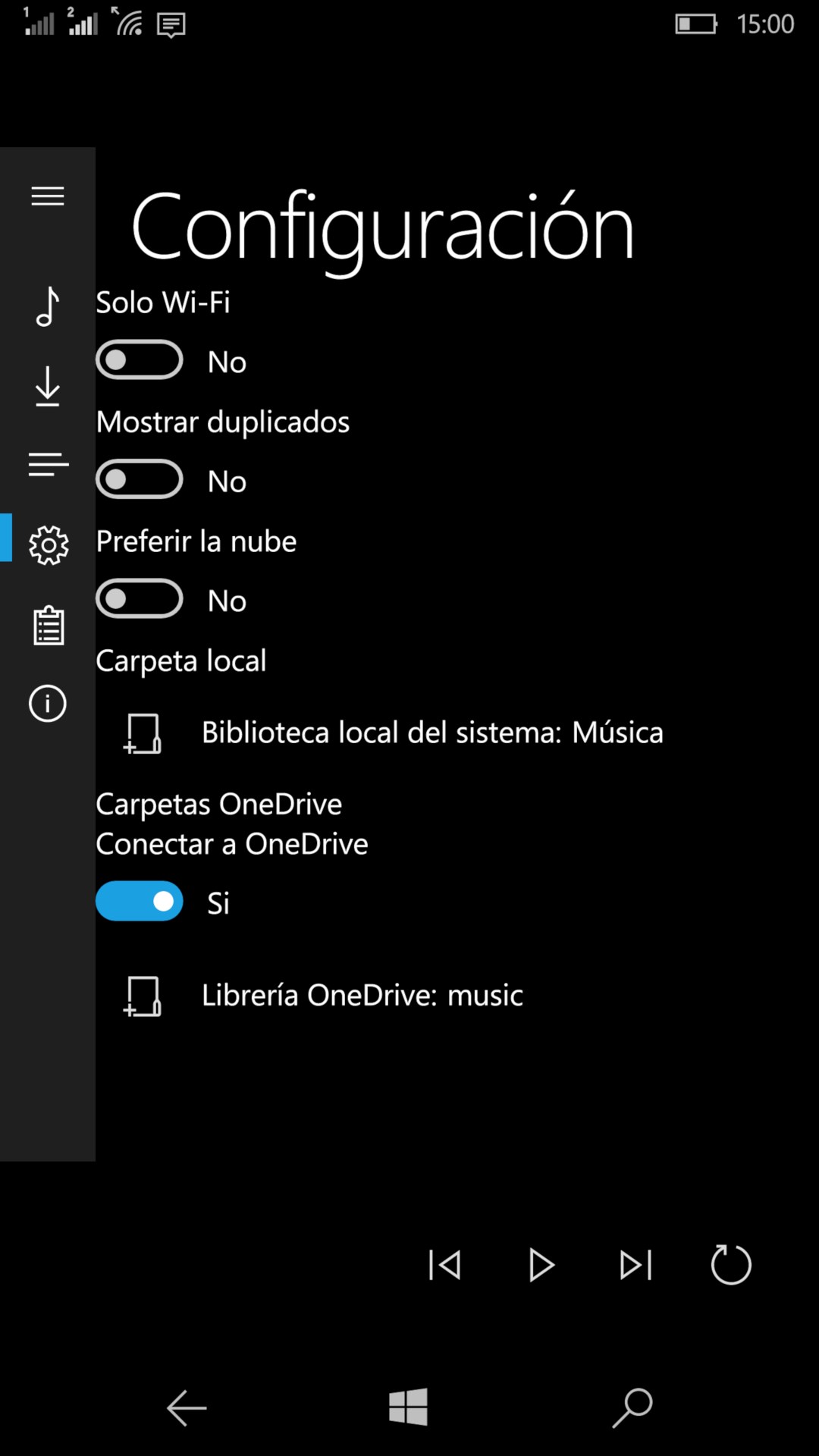Image resolution: width=819 pixels, height=1456 pixels.
Task: Select the settings gear icon
Action: coord(49,544)
